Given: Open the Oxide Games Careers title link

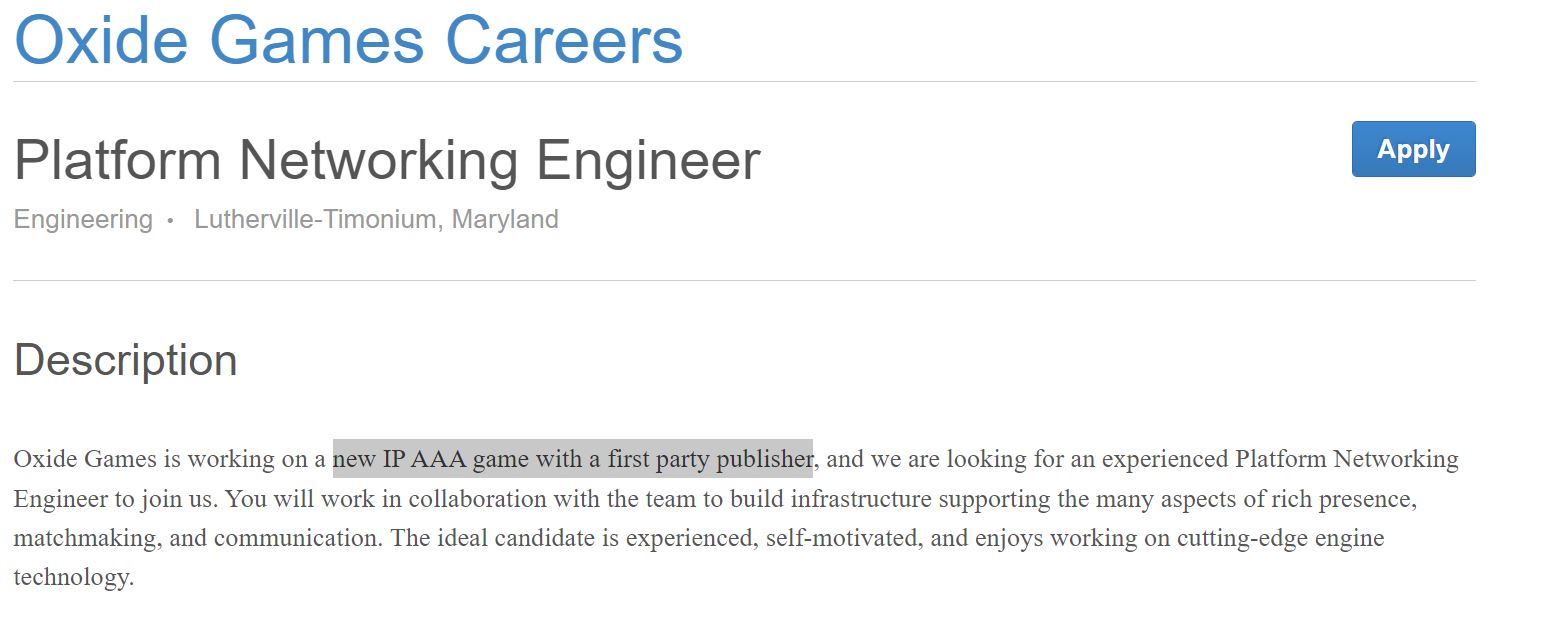Looking at the screenshot, I should coord(348,39).
